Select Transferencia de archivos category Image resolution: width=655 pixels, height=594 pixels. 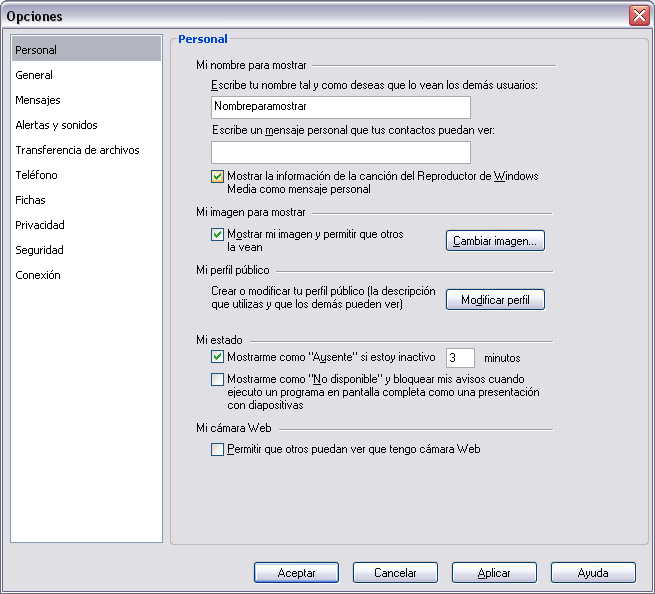point(86,150)
